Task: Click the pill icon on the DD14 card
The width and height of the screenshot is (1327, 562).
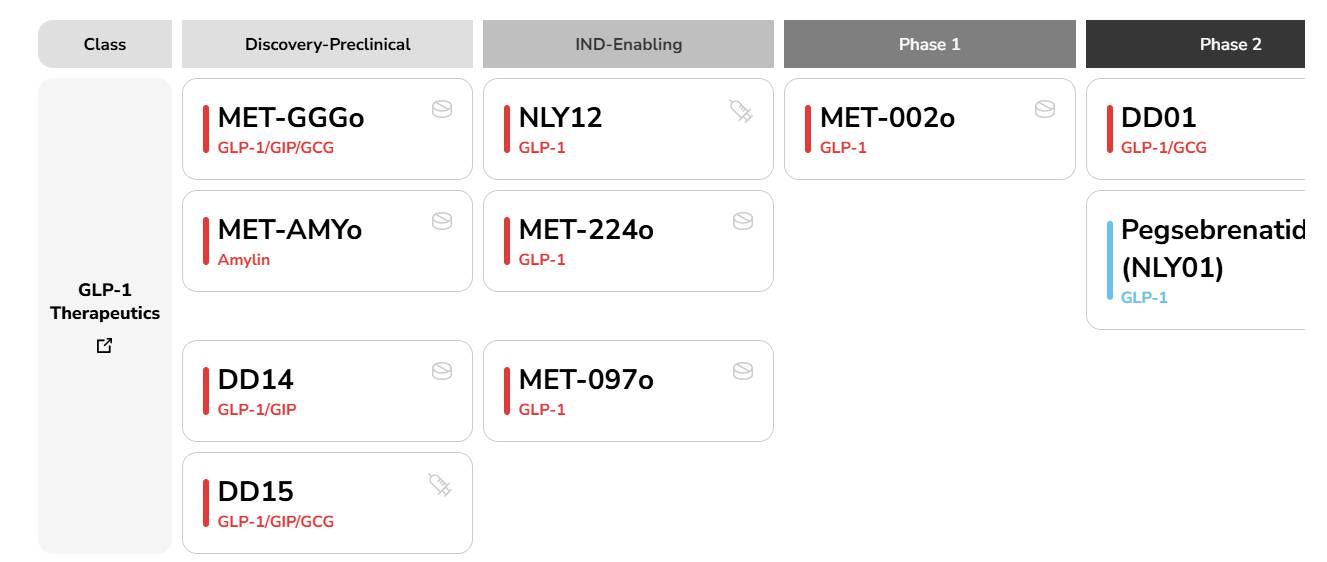Action: click(441, 371)
